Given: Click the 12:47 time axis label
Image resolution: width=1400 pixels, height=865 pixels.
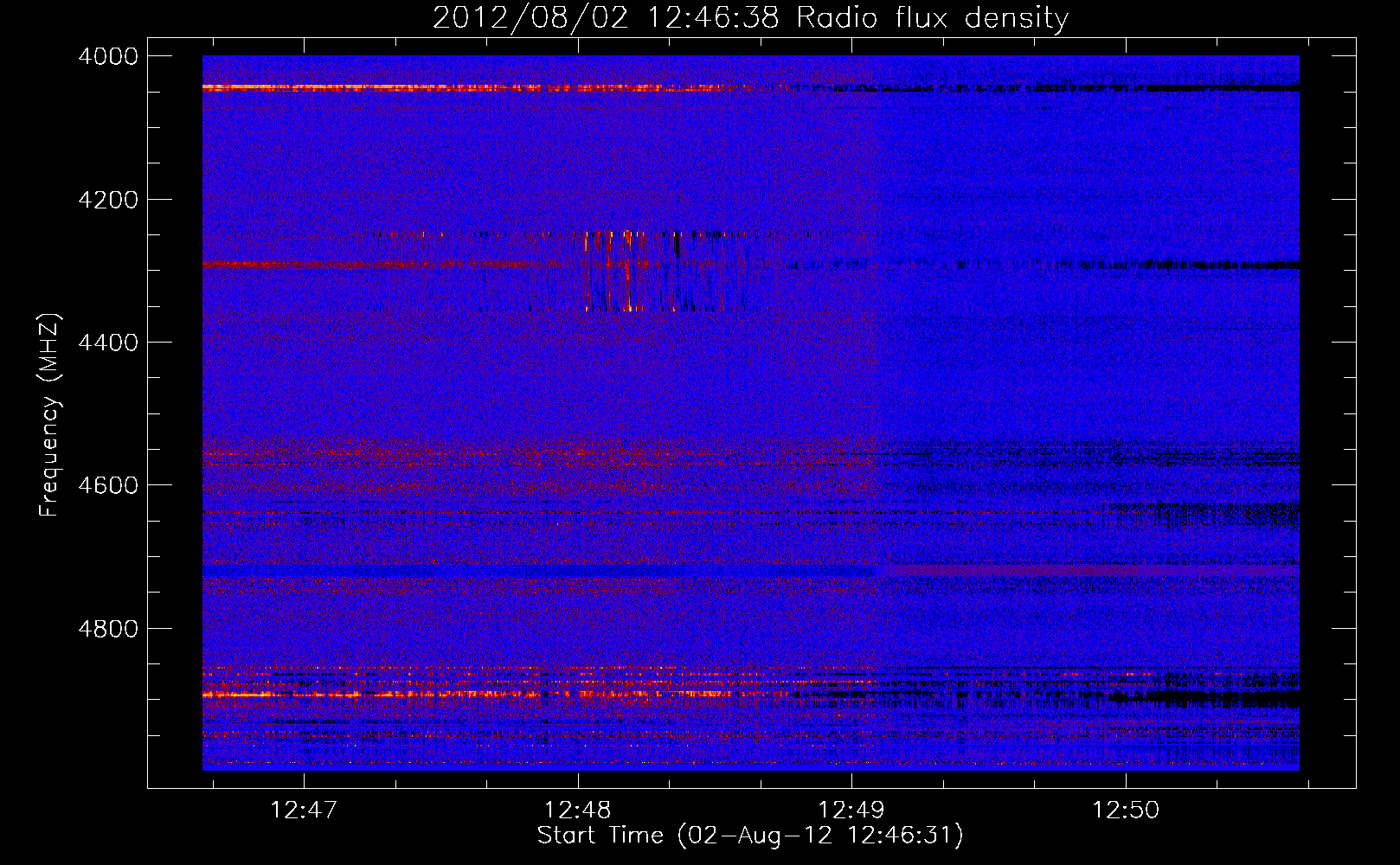Looking at the screenshot, I should coord(303,810).
